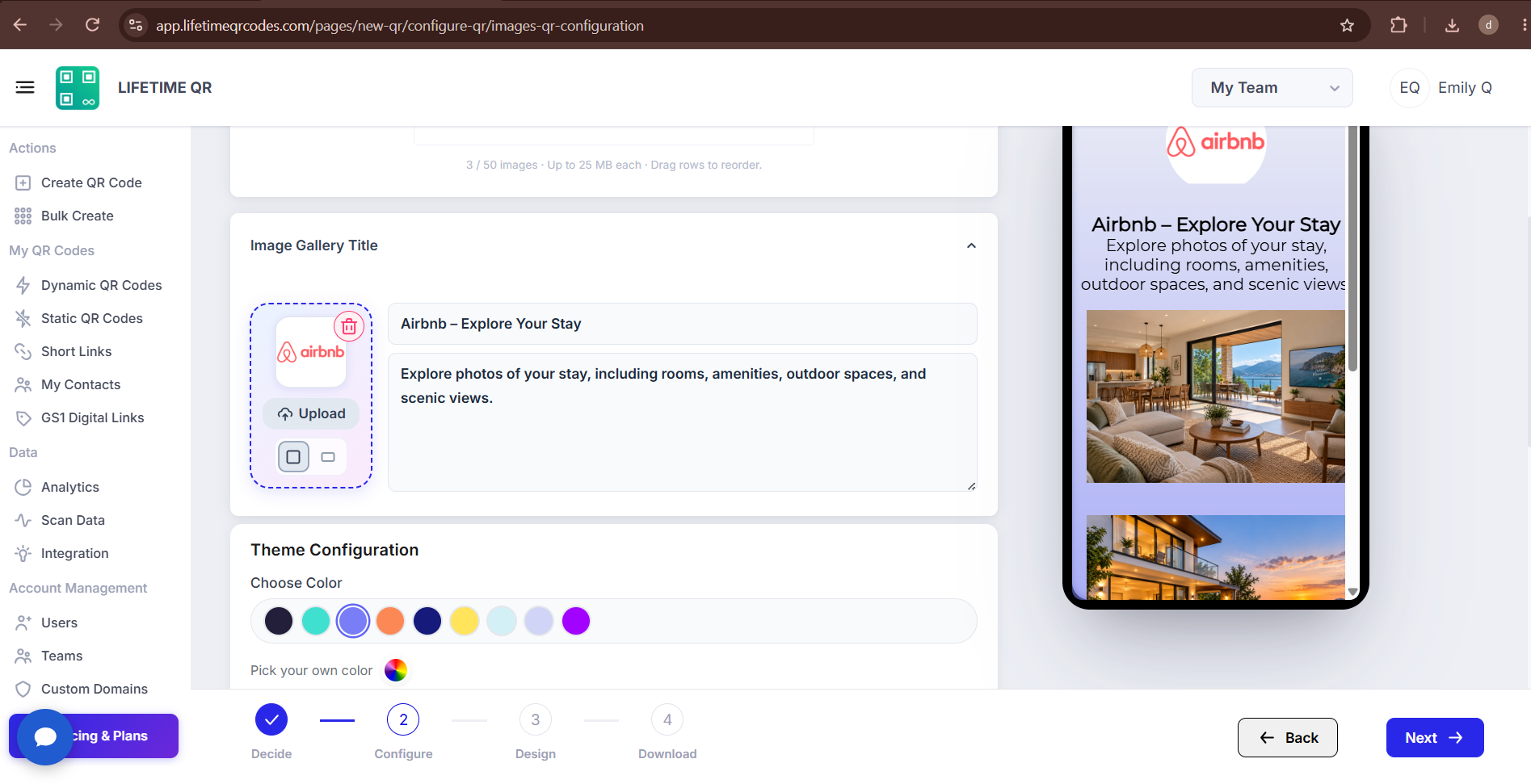Open Short Links
The height and width of the screenshot is (784, 1531).
76,351
